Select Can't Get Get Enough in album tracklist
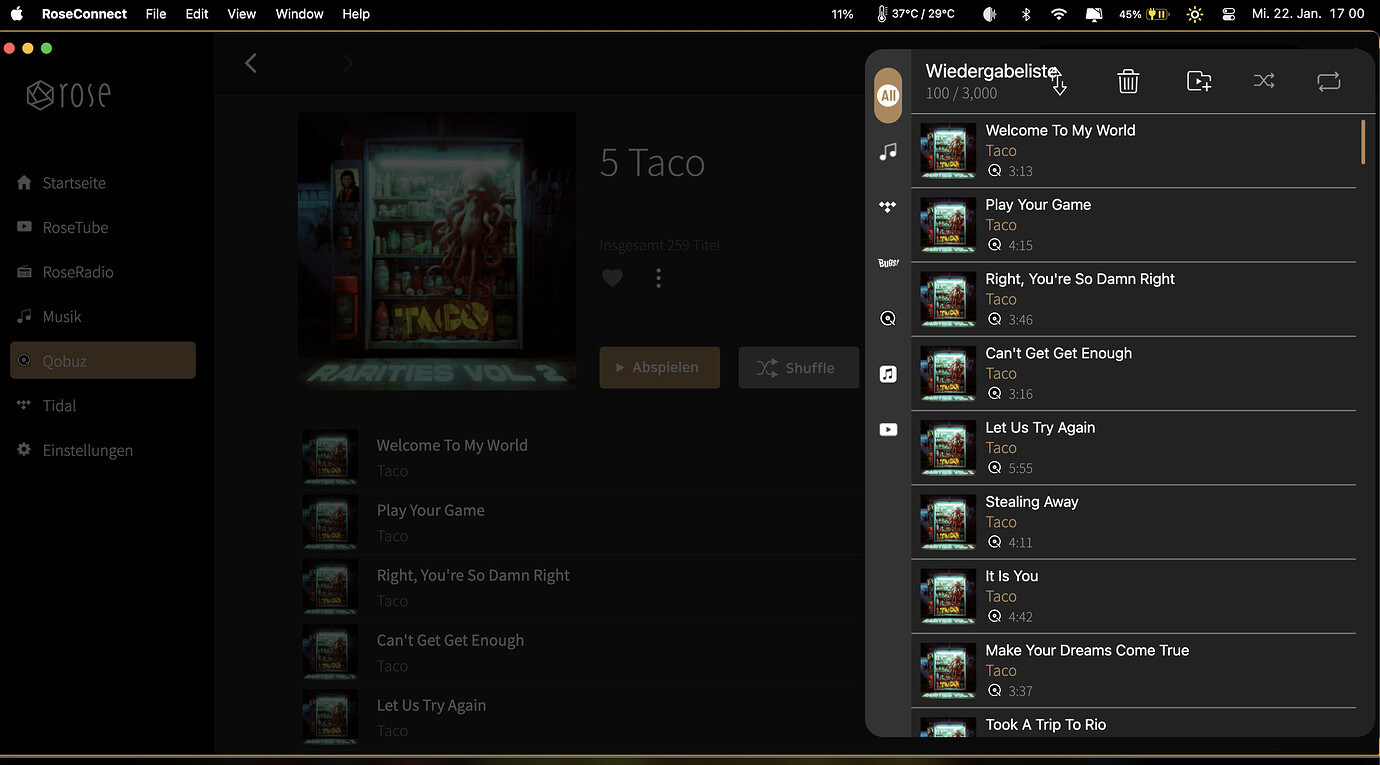The image size is (1380, 765). pyautogui.click(x=580, y=652)
